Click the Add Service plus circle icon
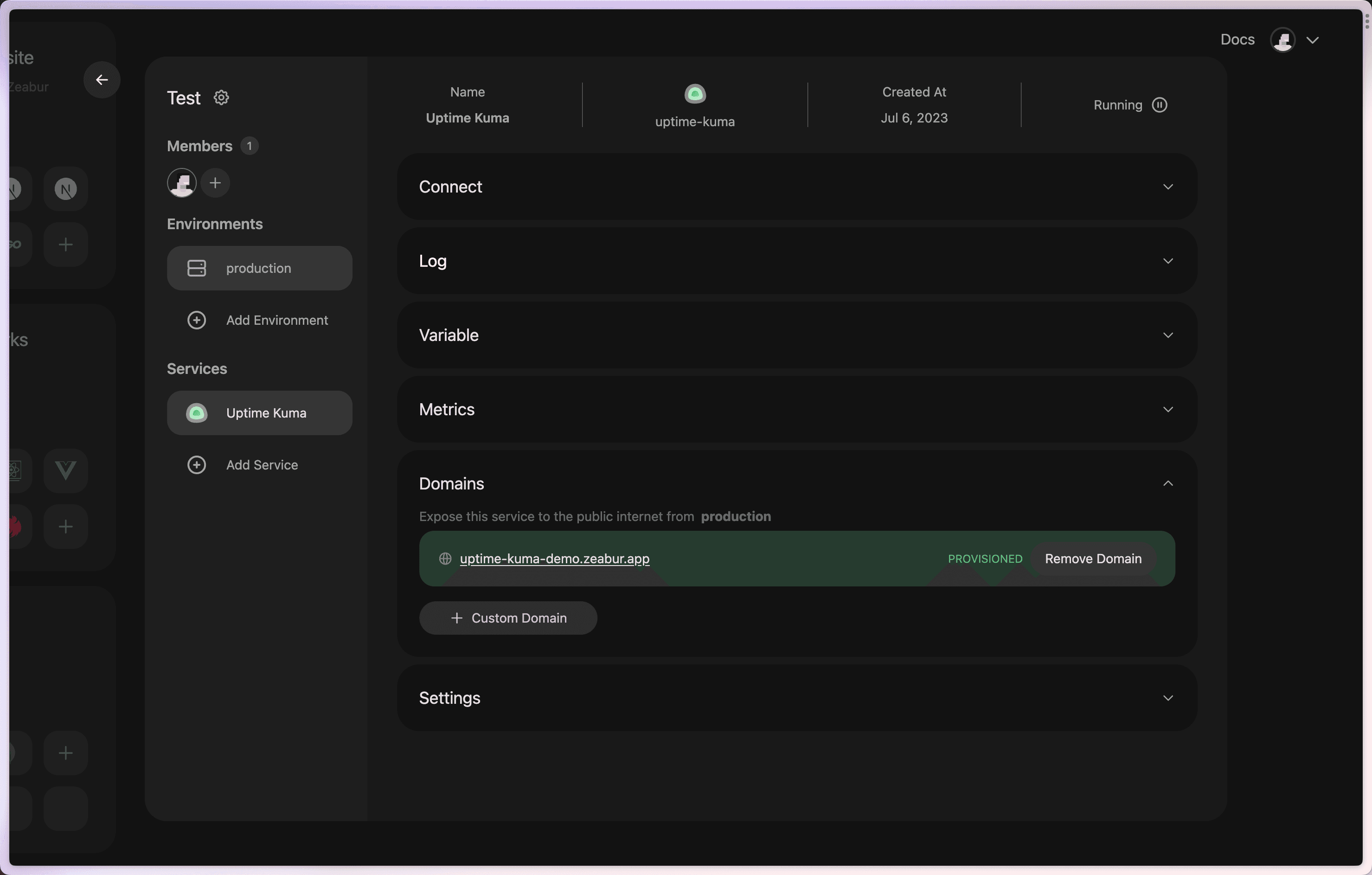The image size is (1372, 875). 197,465
